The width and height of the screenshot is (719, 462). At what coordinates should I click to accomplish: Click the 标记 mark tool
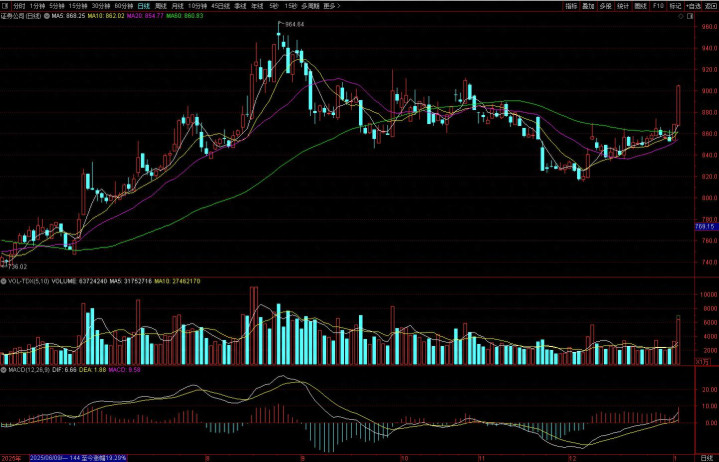coord(675,6)
